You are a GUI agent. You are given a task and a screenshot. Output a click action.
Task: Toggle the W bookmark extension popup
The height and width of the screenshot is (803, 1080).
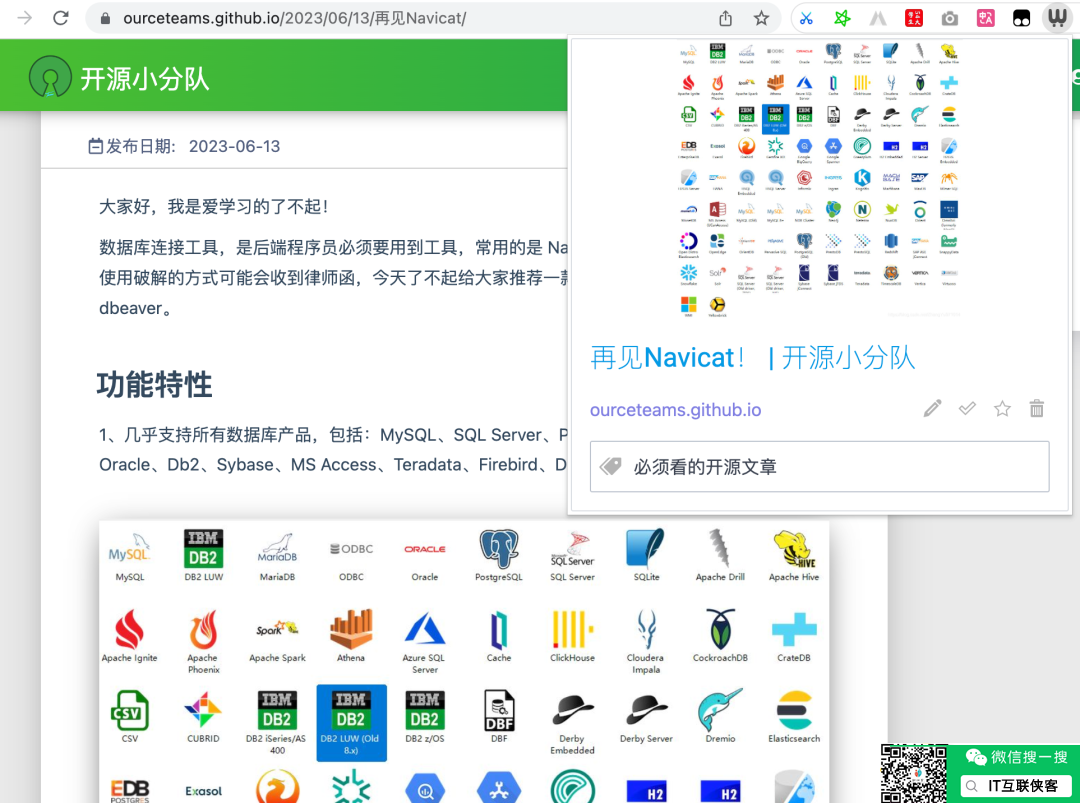(1057, 18)
